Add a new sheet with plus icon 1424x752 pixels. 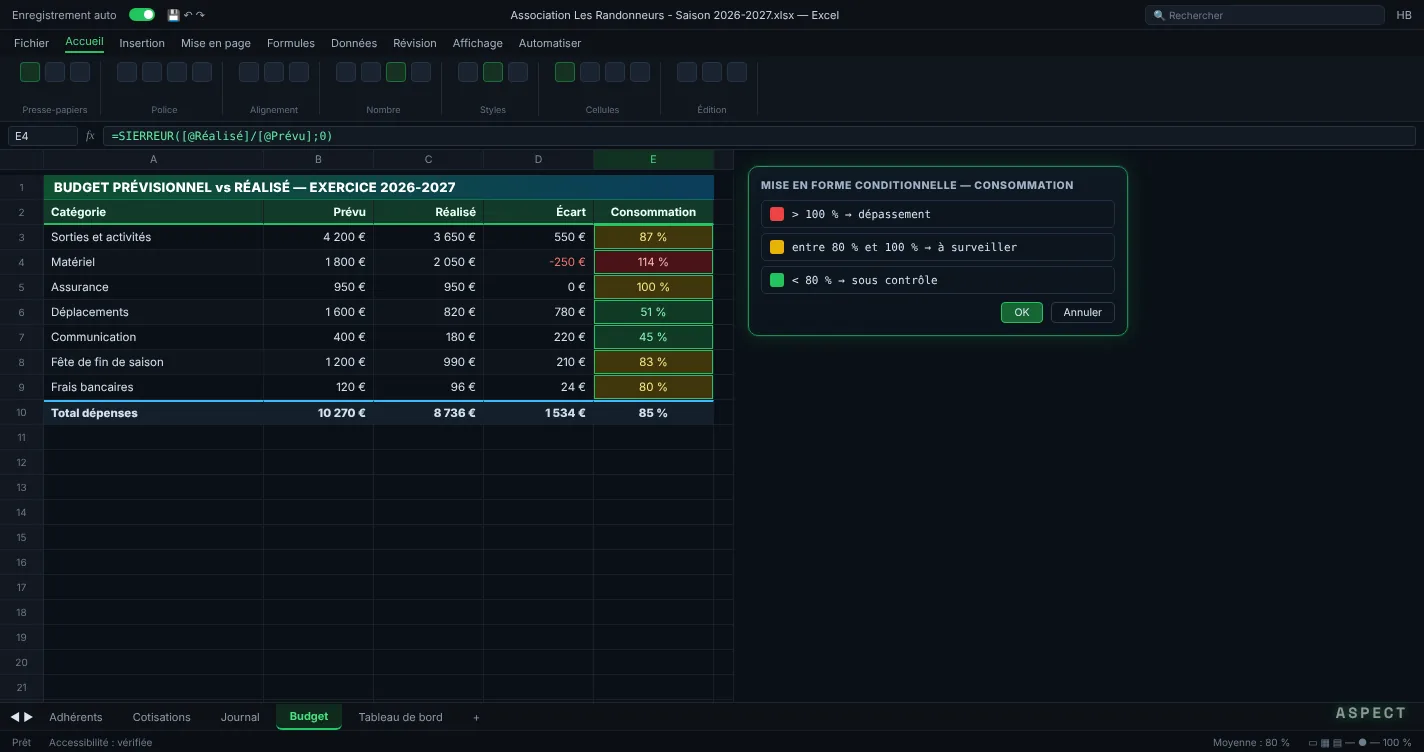coord(476,717)
